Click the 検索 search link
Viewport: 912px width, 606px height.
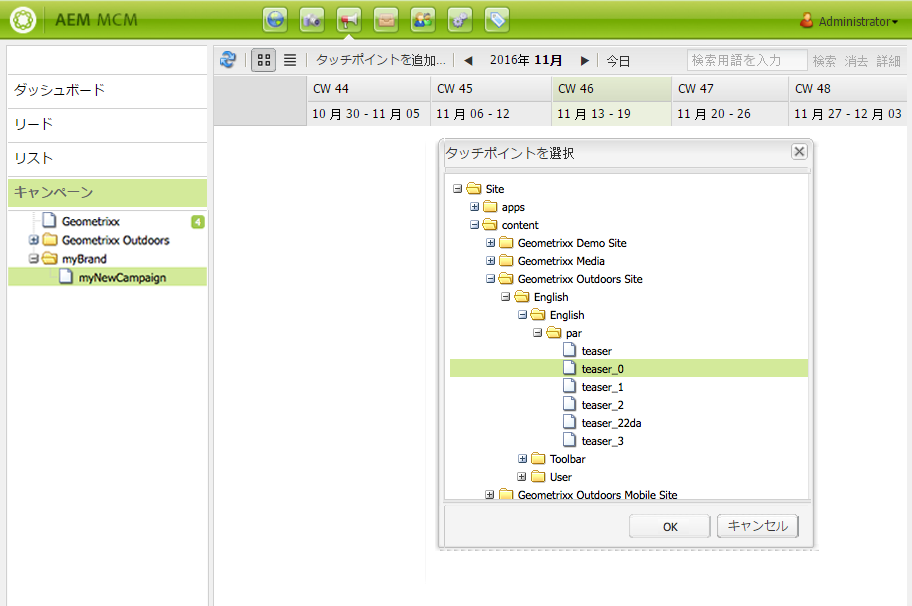coord(824,60)
